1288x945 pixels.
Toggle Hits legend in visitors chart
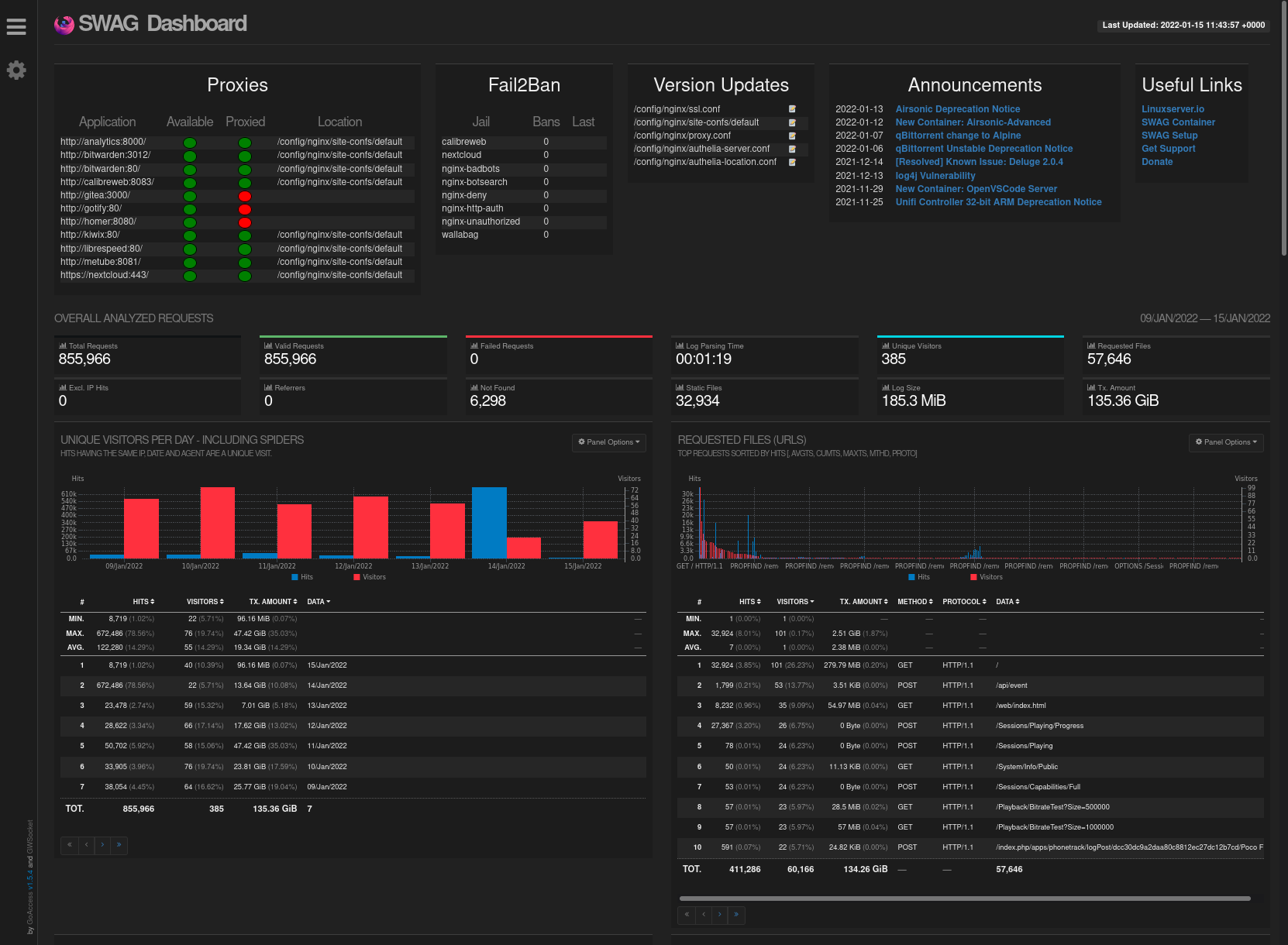(302, 577)
